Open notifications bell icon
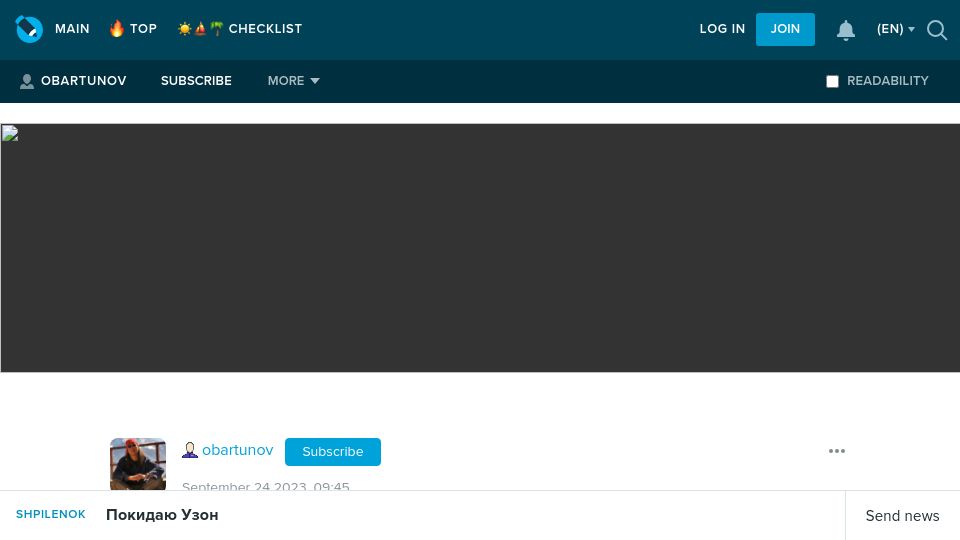This screenshot has width=960, height=540. 846,29
